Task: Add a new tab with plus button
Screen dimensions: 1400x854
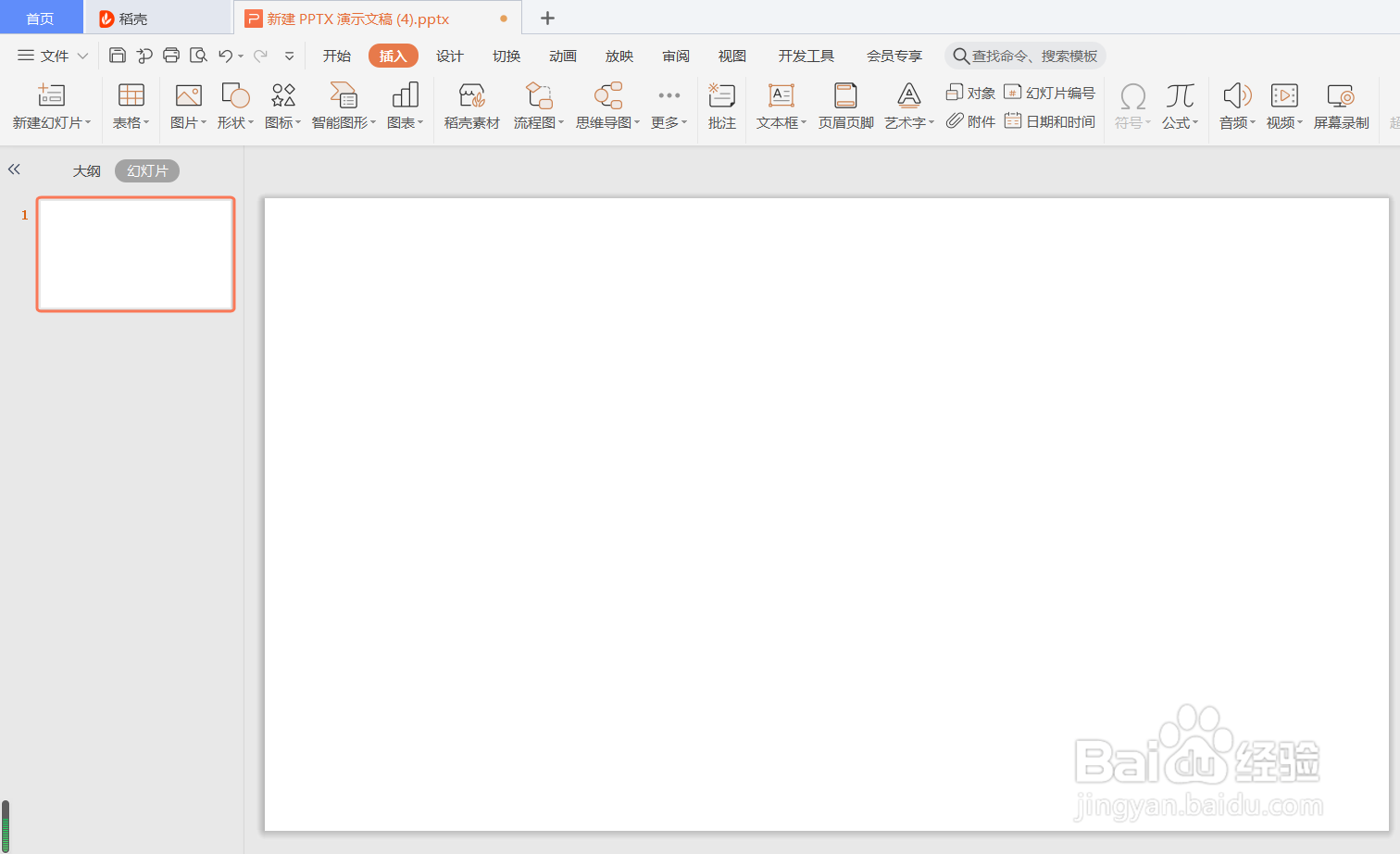Action: (547, 19)
